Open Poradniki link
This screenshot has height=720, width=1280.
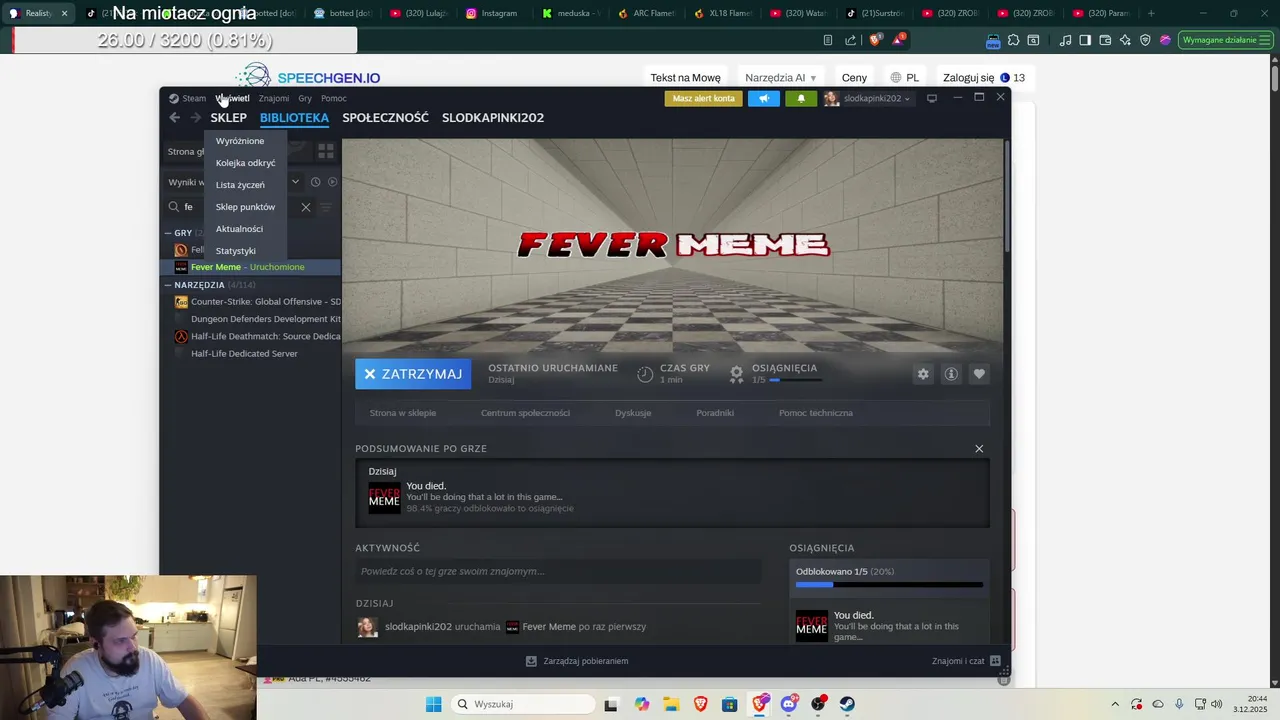click(x=715, y=413)
